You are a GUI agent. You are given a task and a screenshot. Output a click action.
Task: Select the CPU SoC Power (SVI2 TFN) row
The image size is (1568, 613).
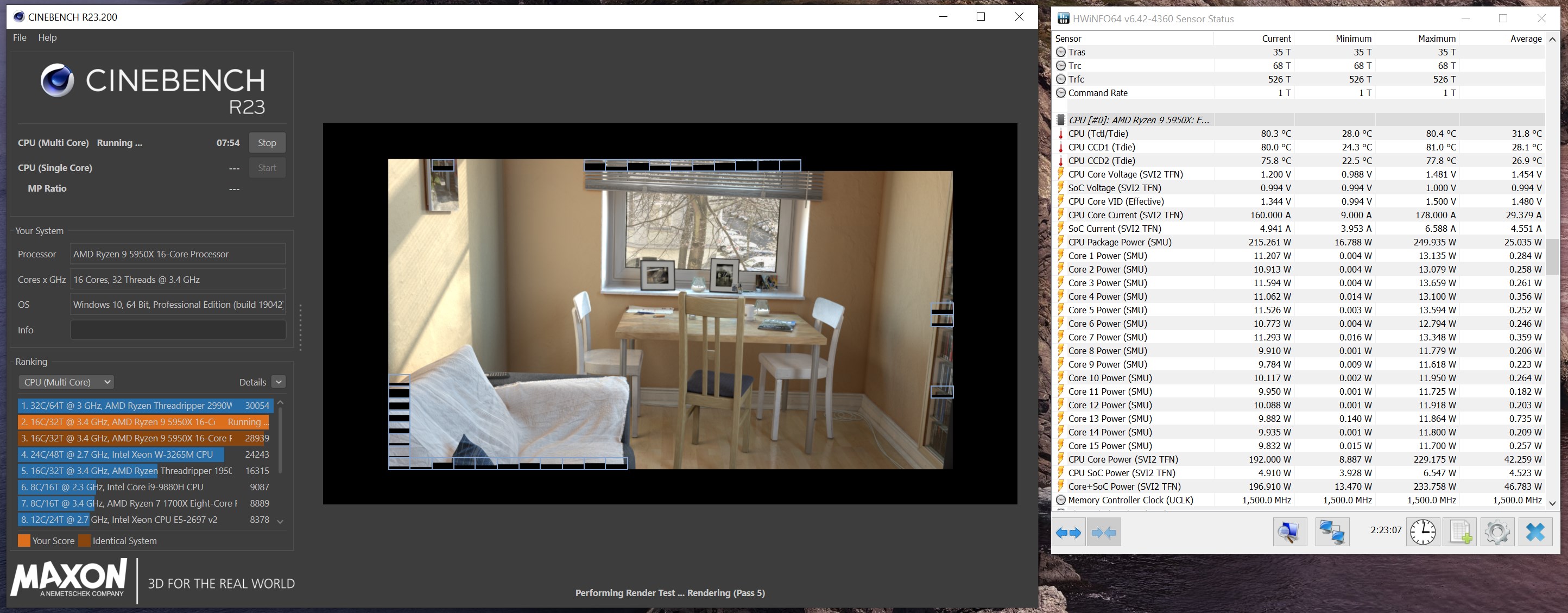(1299, 473)
